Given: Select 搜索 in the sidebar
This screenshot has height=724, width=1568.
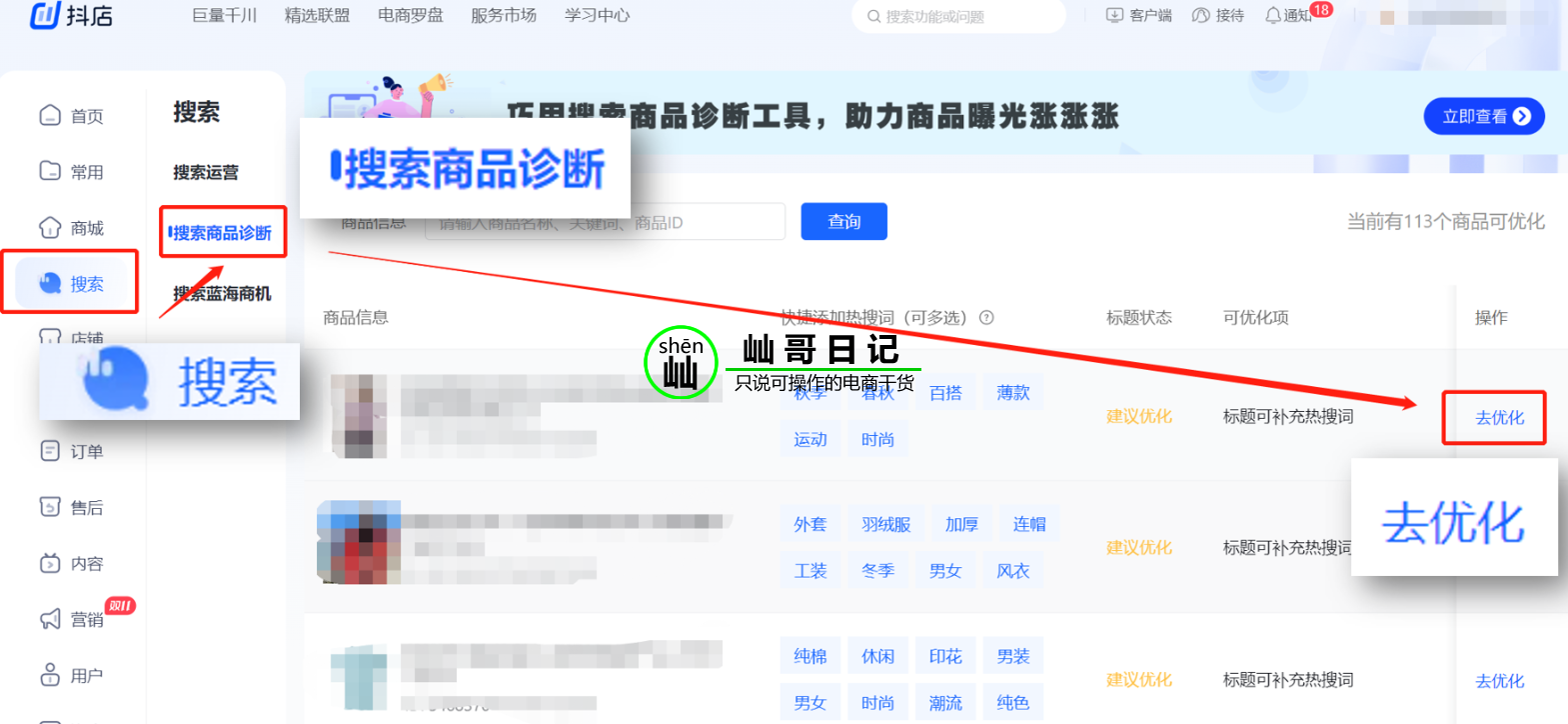Looking at the screenshot, I should [71, 284].
